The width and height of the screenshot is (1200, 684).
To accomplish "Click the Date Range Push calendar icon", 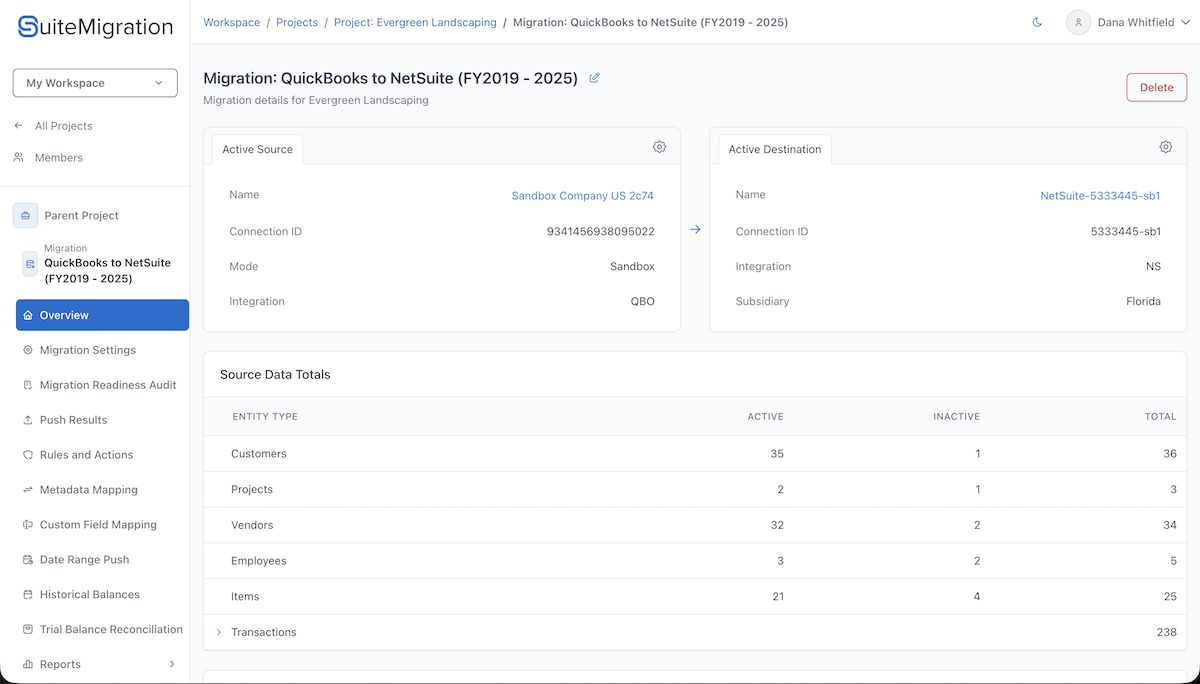I will (x=28, y=560).
